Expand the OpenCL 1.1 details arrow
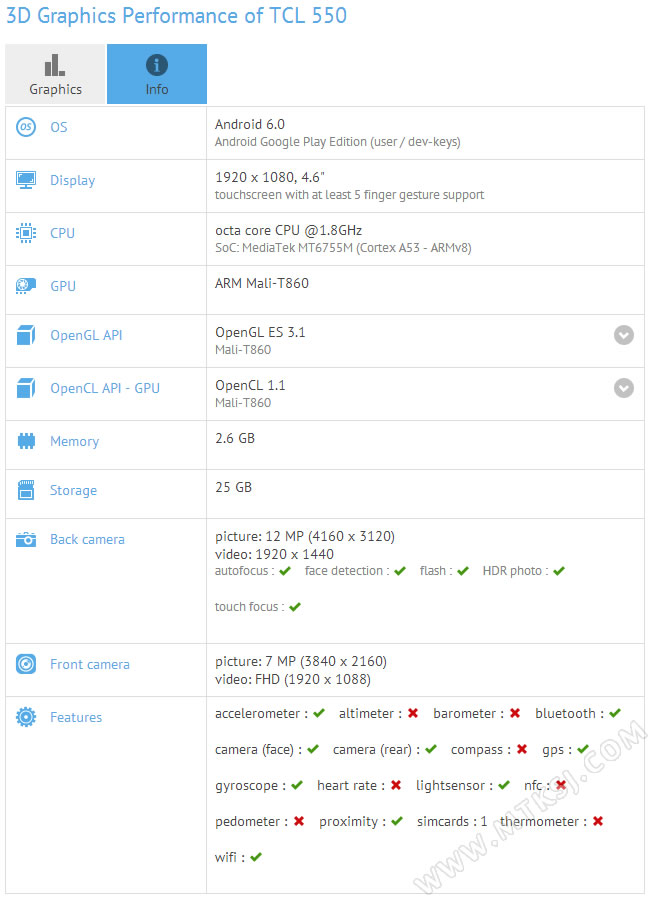This screenshot has width=650, height=897. 624,388
